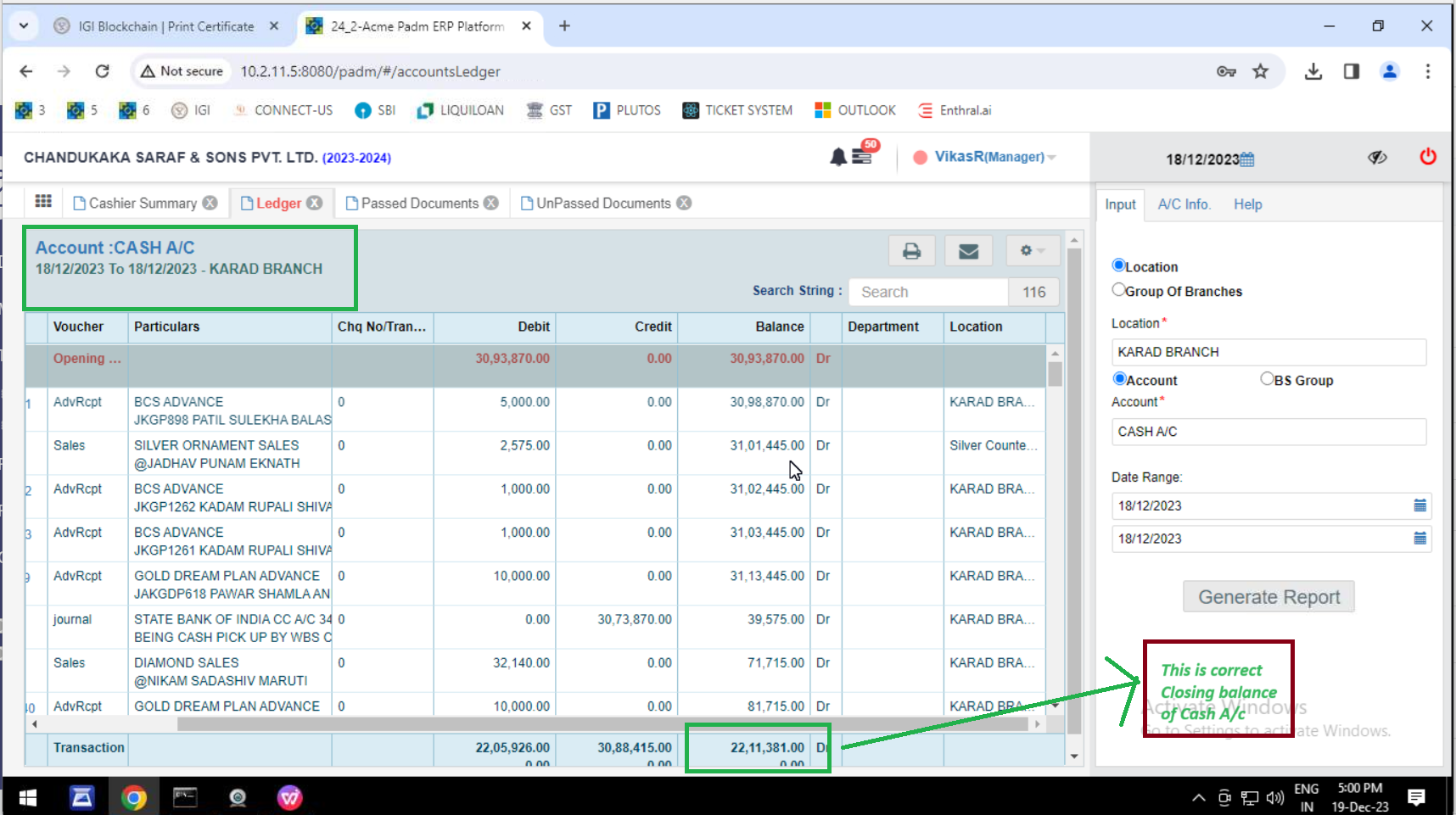
Task: Open the saved password key icon
Action: (x=1225, y=71)
